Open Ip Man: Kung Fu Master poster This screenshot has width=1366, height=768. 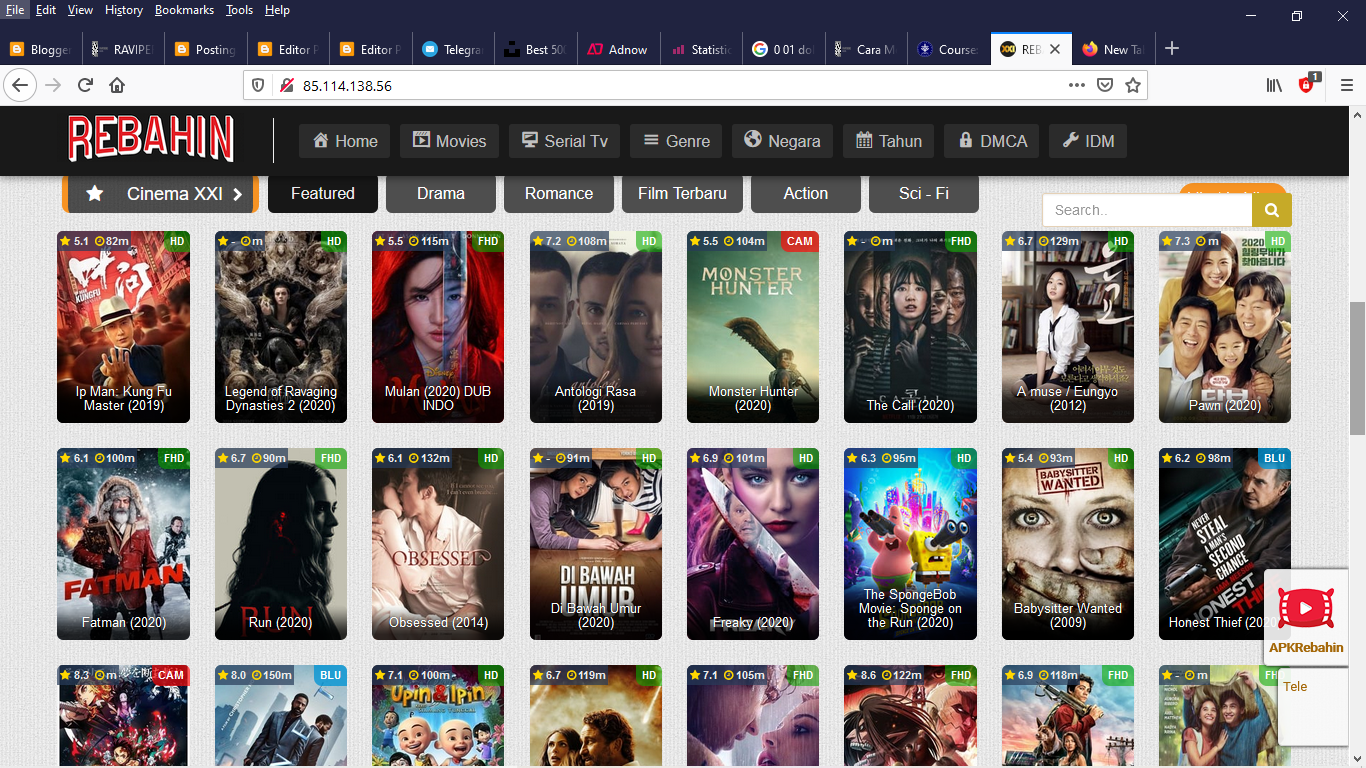click(x=123, y=327)
